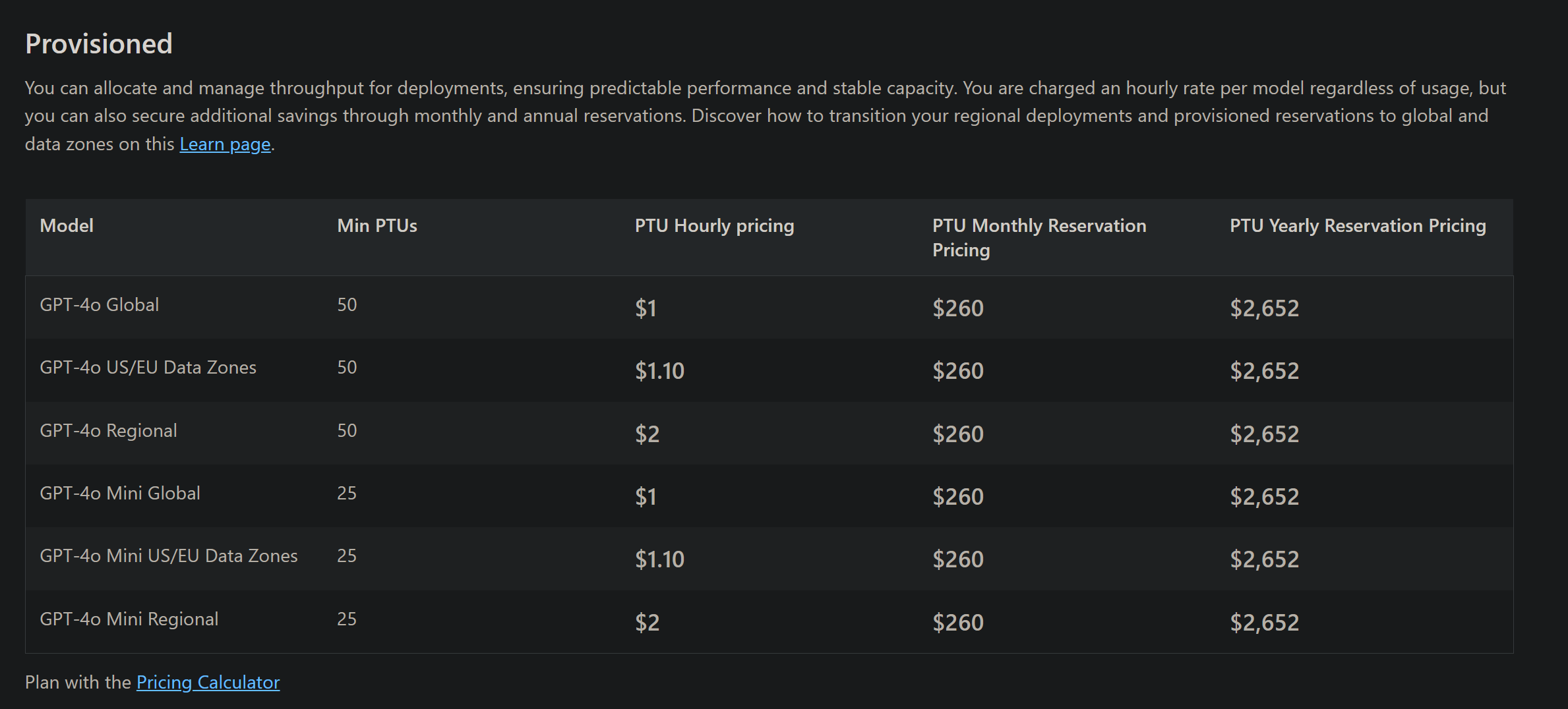Viewport: 1568px width, 709px height.
Task: Click $2,652 yearly price for GPT-4o Mini Regional
Action: 1264,622
